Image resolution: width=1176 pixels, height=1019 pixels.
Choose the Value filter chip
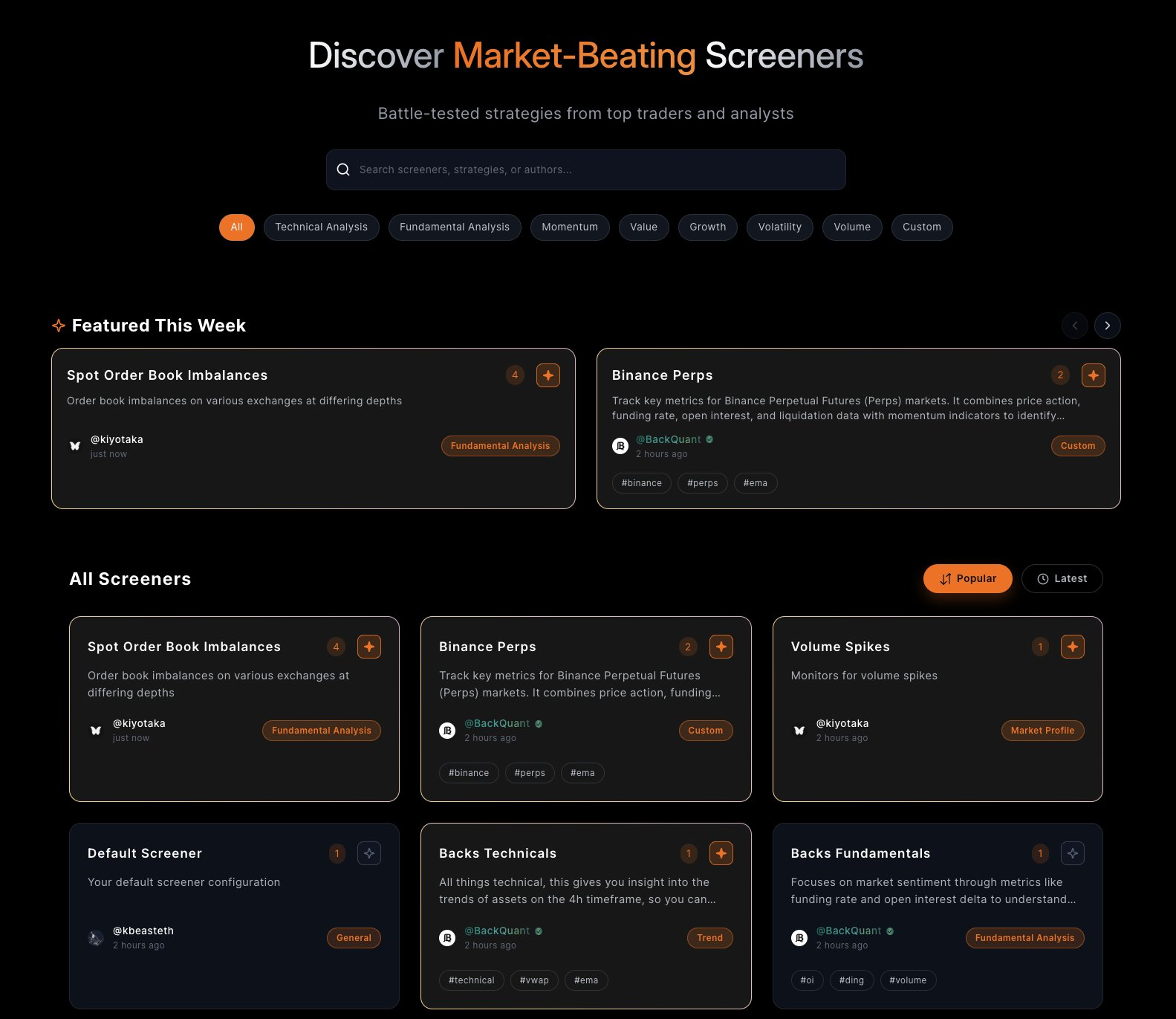click(x=644, y=227)
